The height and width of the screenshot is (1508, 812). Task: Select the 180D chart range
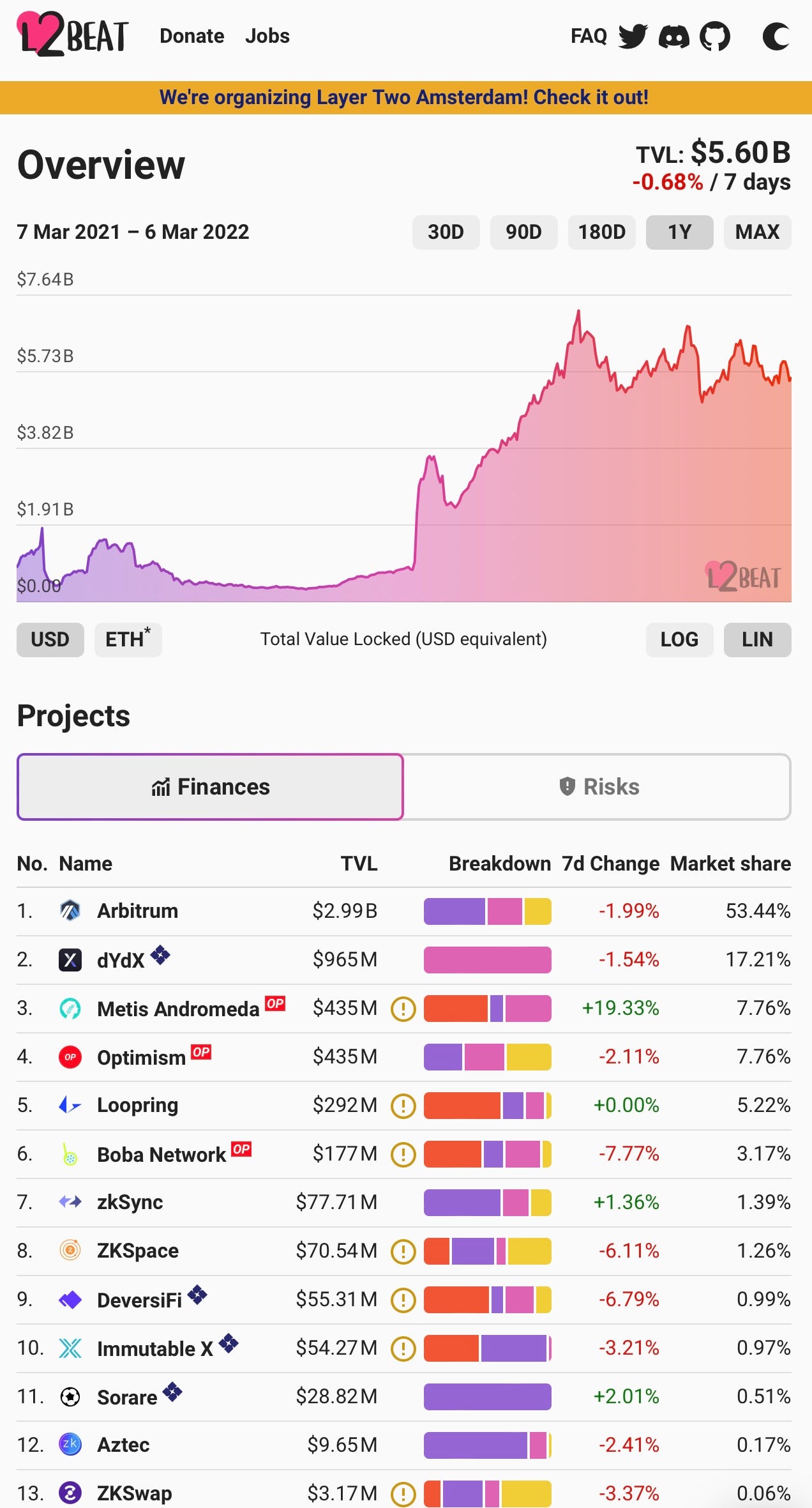click(601, 232)
